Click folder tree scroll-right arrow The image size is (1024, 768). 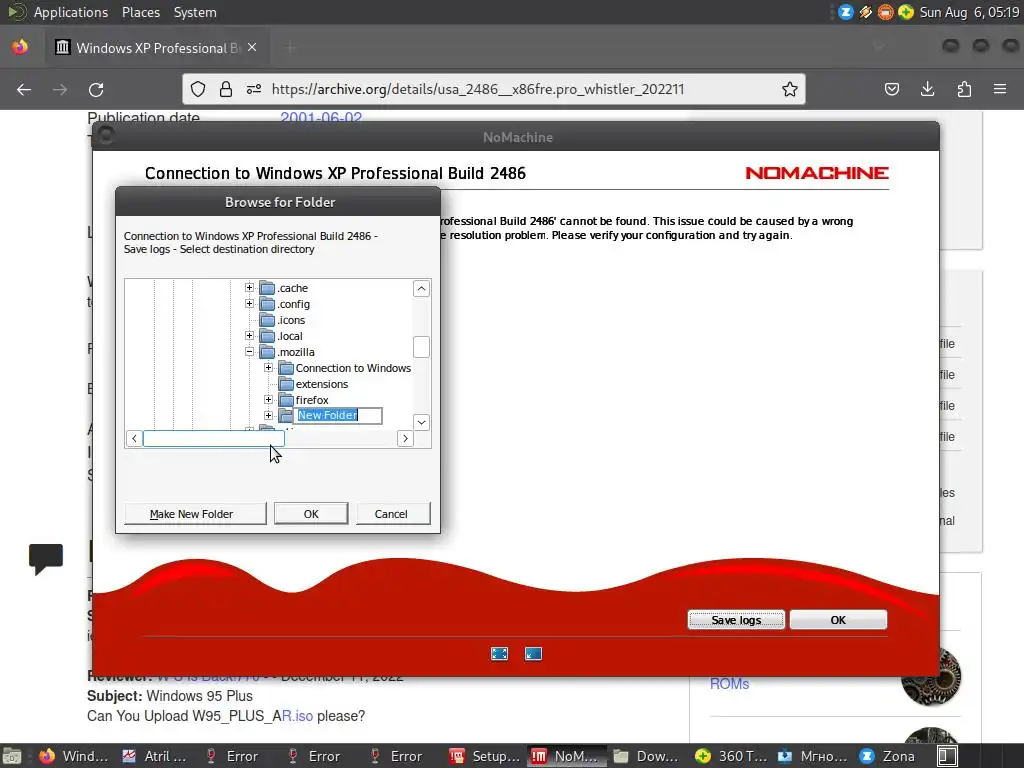coord(405,438)
